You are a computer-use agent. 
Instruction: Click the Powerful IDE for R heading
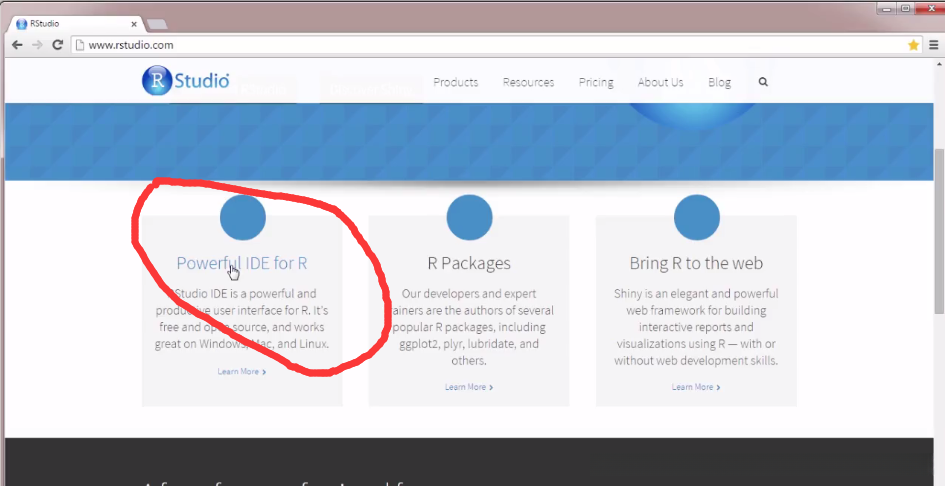click(242, 263)
